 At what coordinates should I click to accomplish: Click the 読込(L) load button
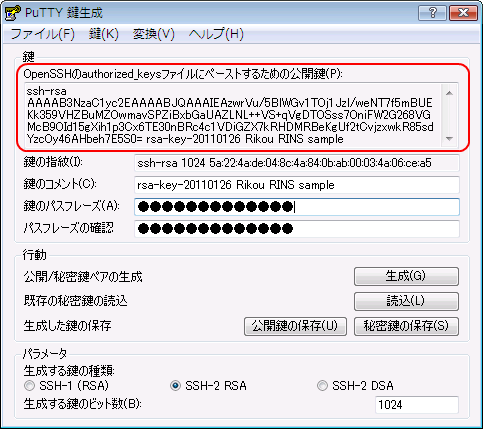click(x=406, y=301)
